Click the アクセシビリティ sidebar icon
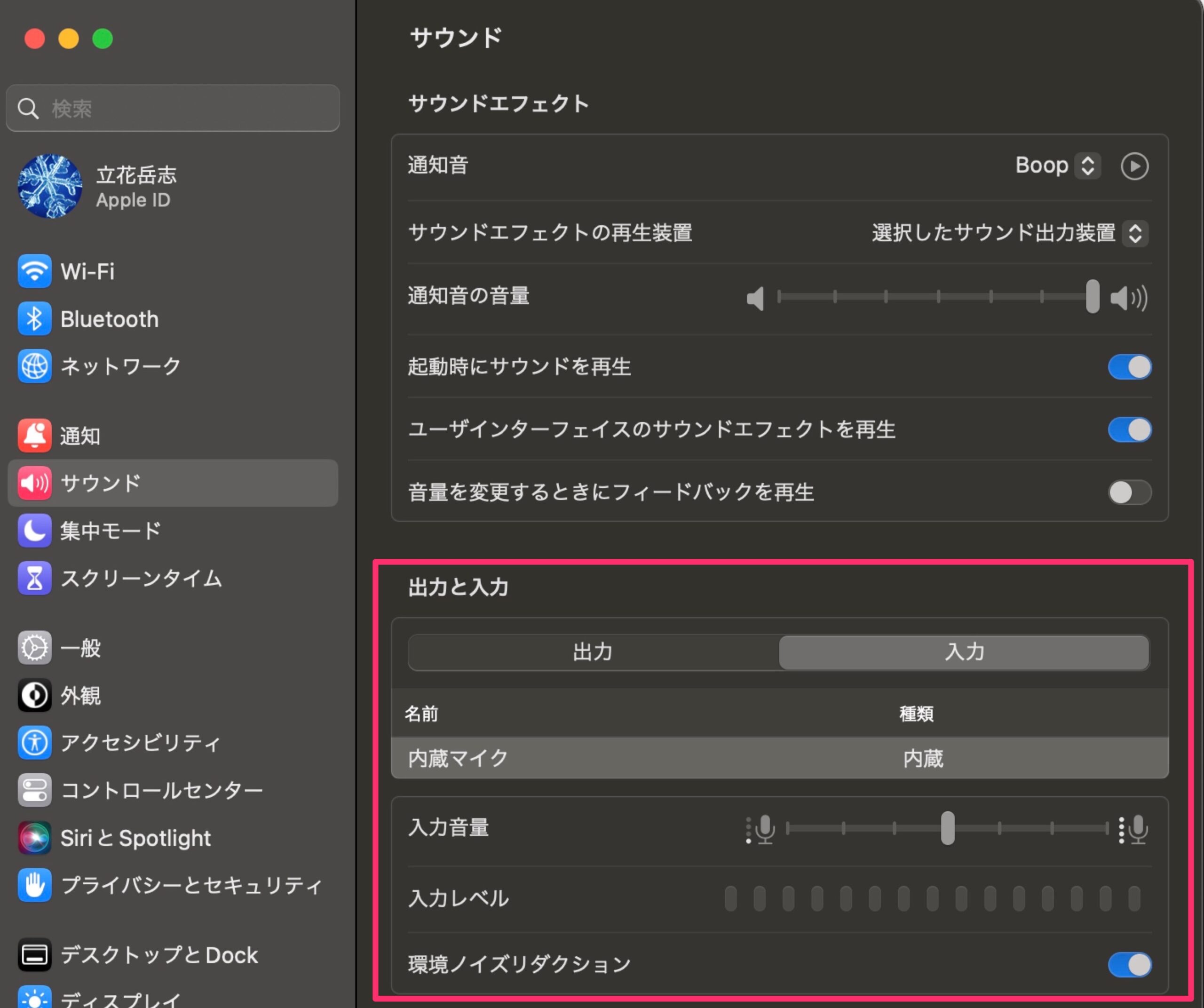The height and width of the screenshot is (1008, 1204). (34, 743)
